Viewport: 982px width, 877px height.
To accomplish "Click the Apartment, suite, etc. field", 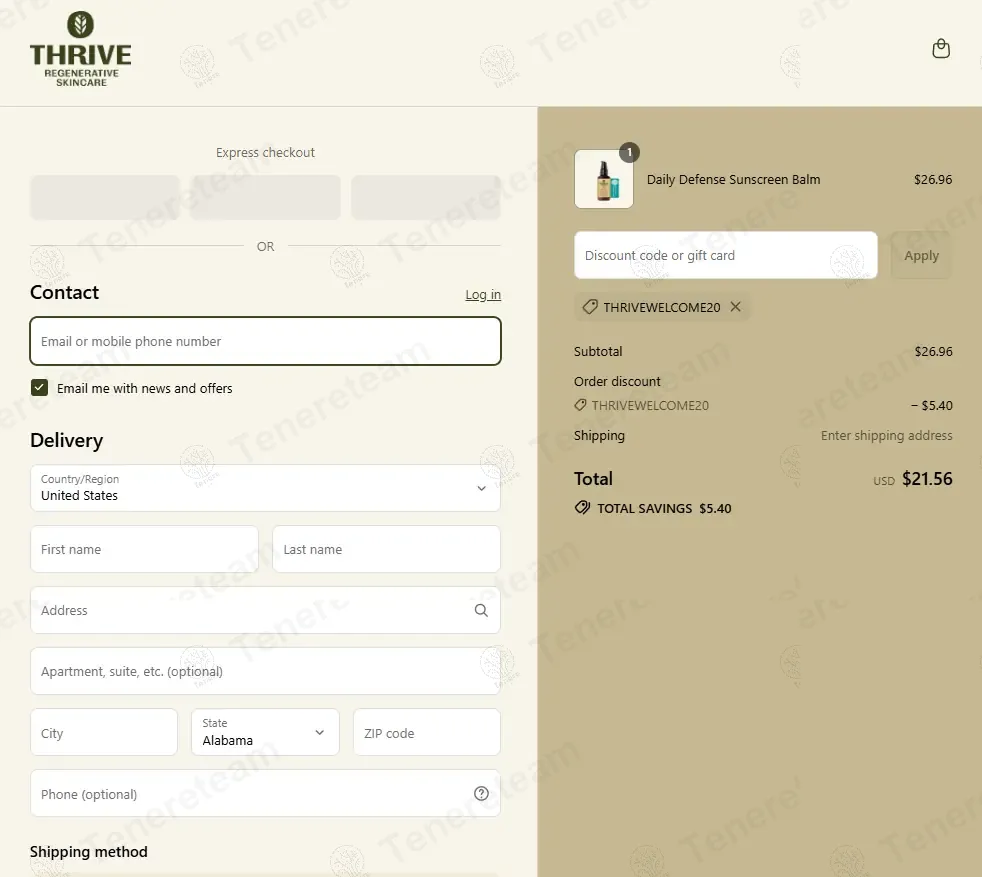I will (266, 672).
